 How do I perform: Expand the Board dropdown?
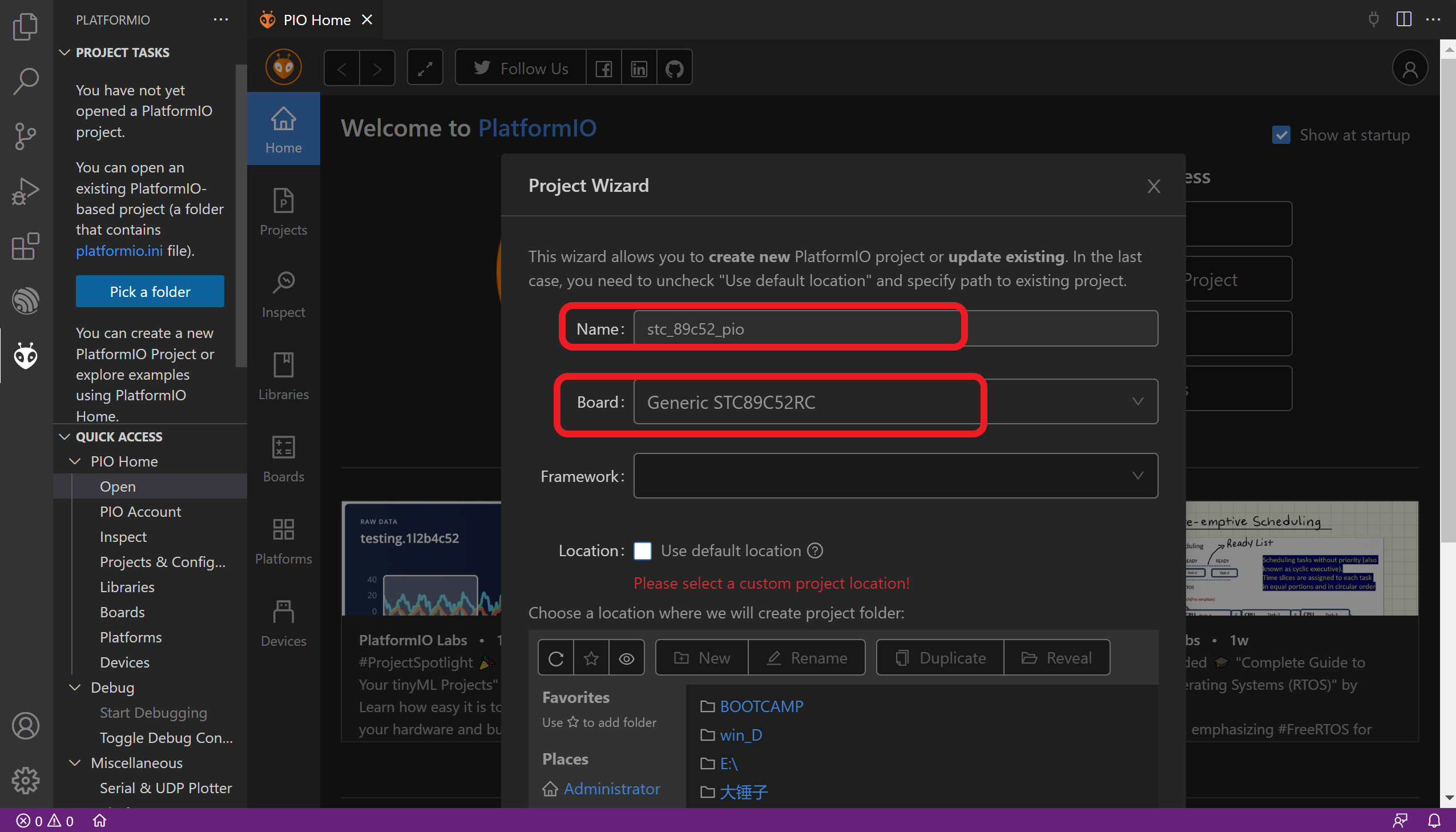(x=1138, y=402)
